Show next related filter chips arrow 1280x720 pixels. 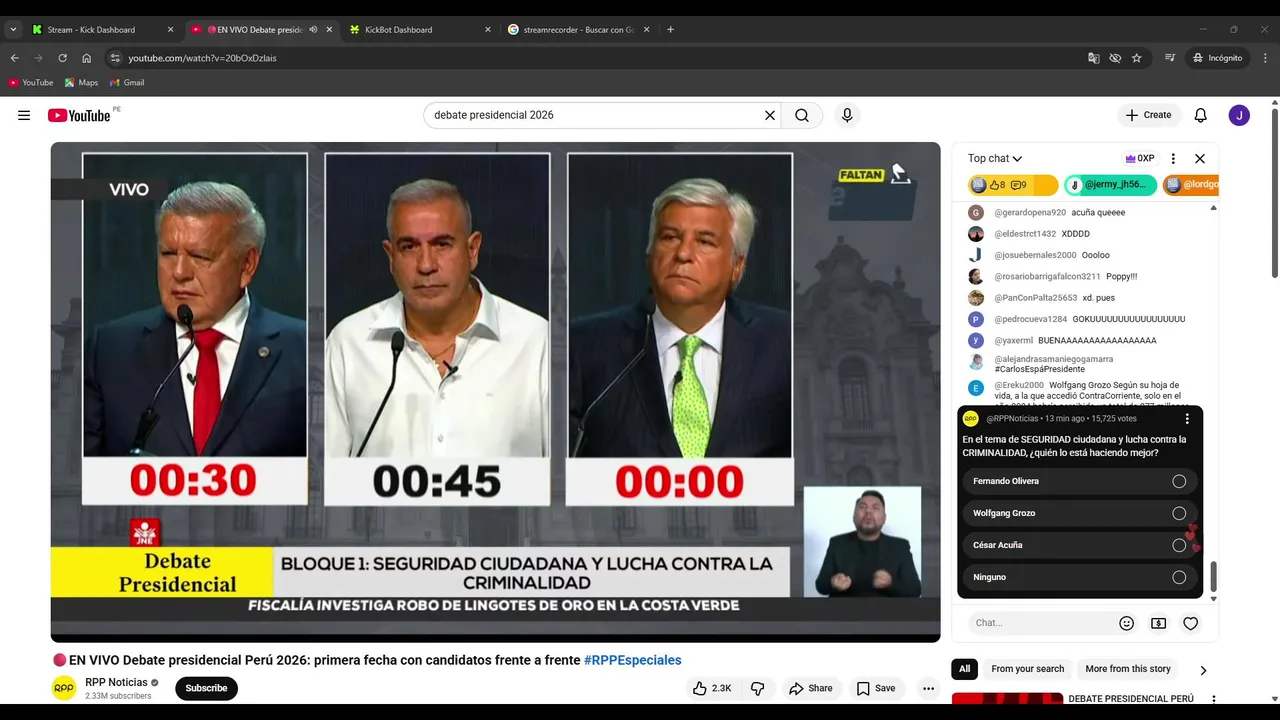(x=1203, y=670)
